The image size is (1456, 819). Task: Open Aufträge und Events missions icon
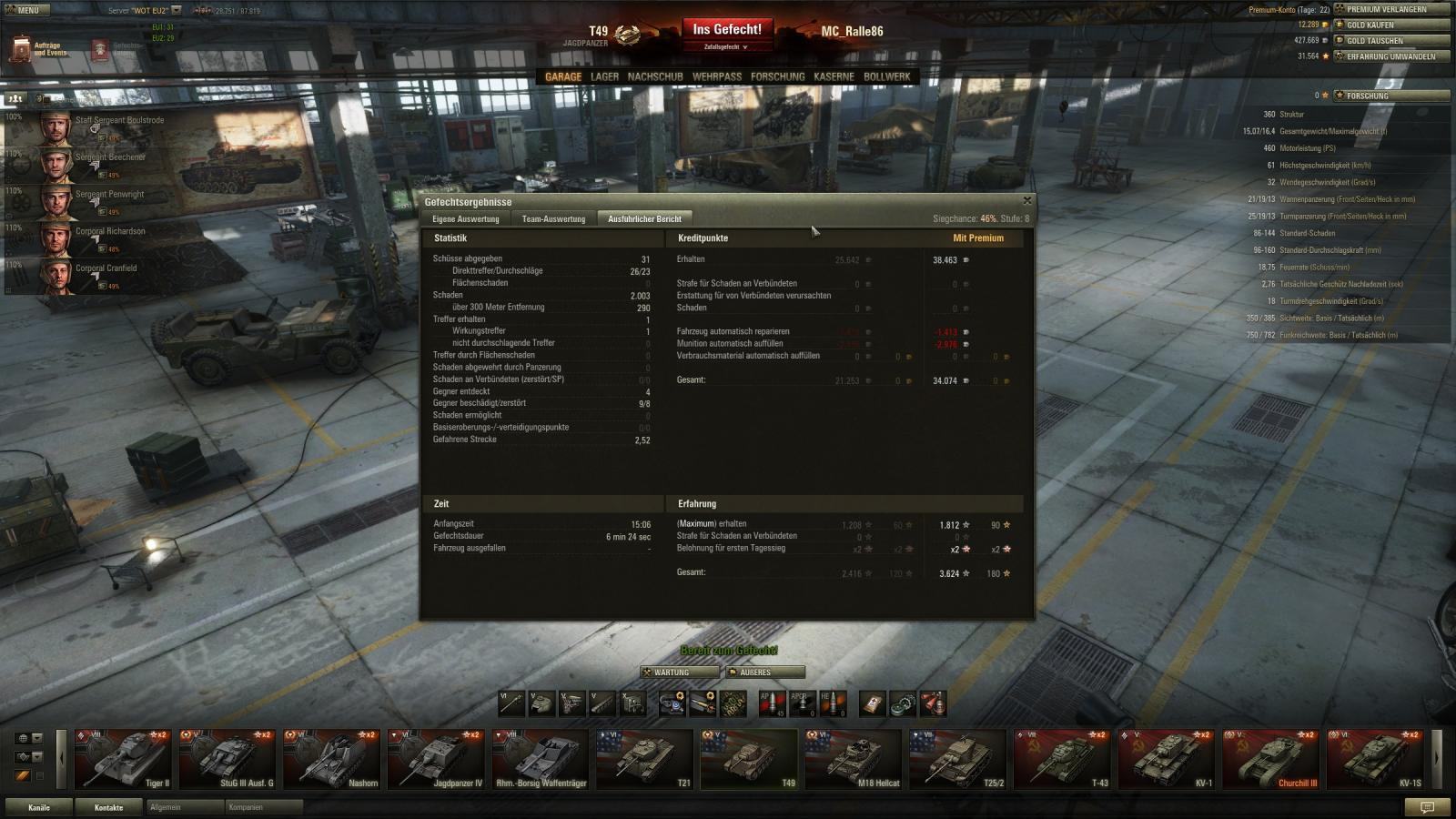38,49
